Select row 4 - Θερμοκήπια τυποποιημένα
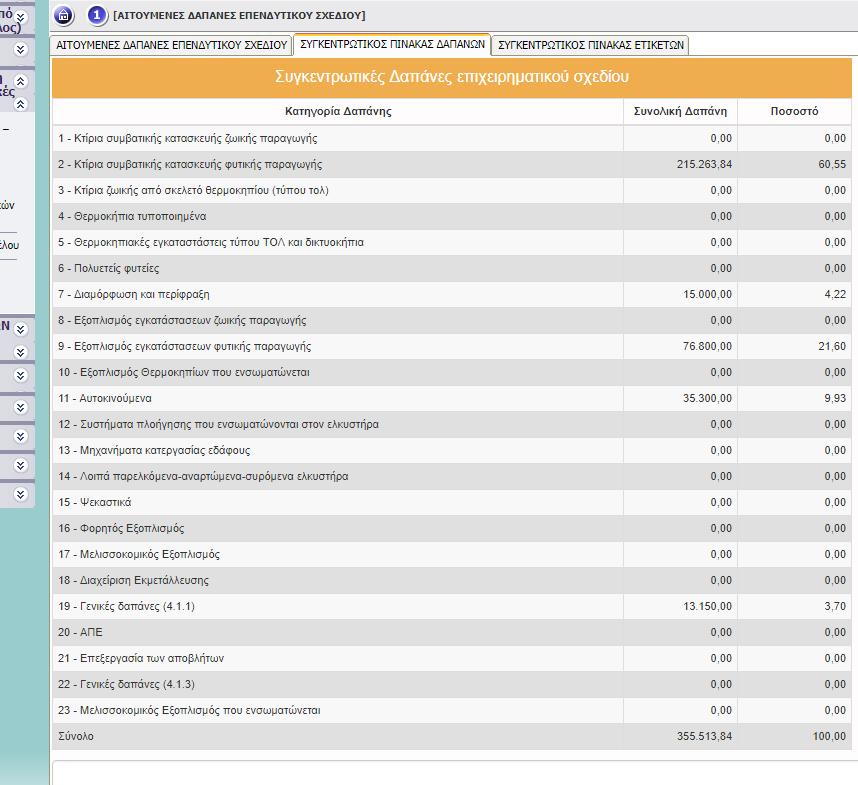This screenshot has width=858, height=785. click(x=452, y=217)
